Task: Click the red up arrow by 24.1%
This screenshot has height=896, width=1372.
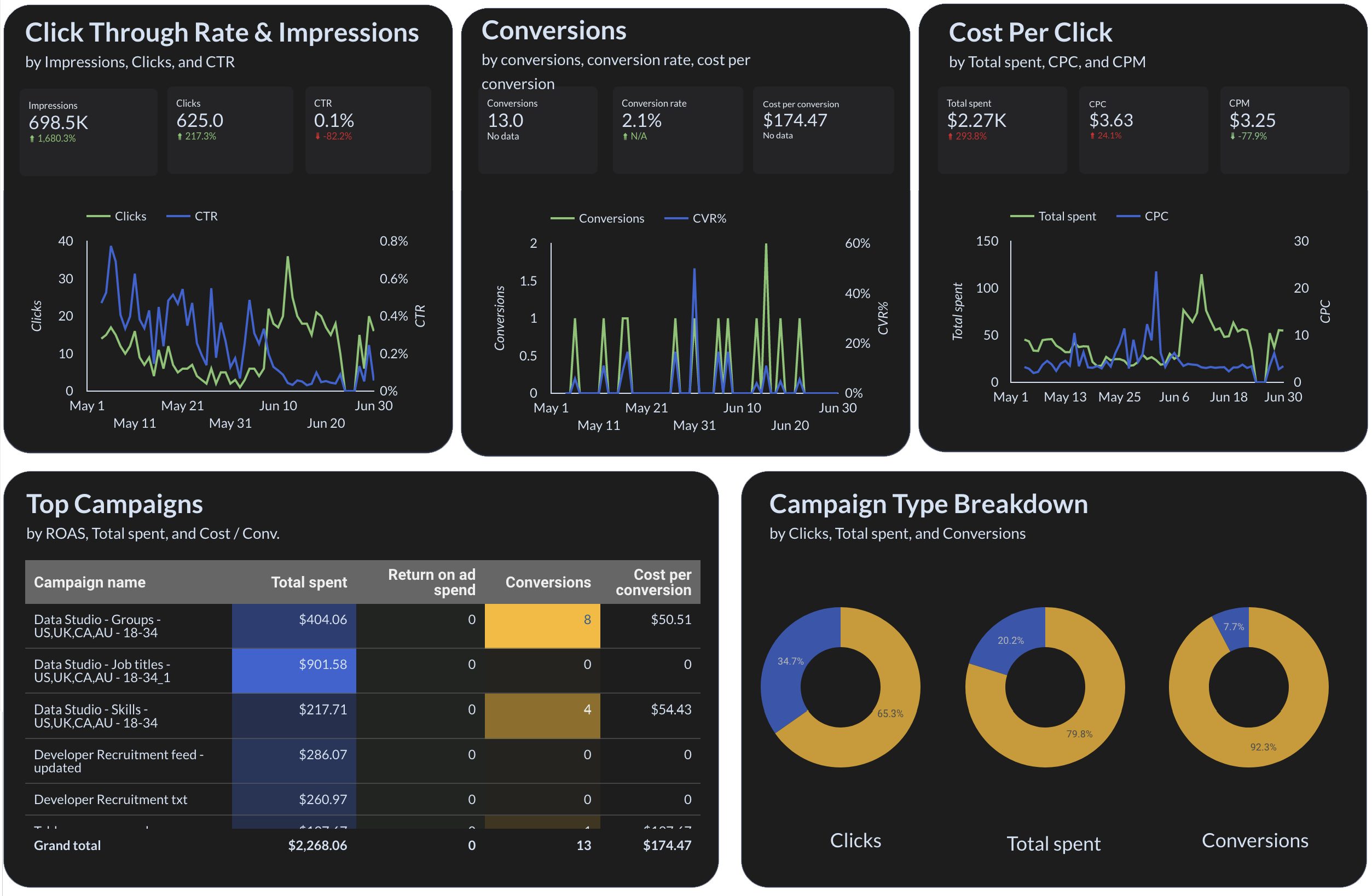Action: 1092,136
